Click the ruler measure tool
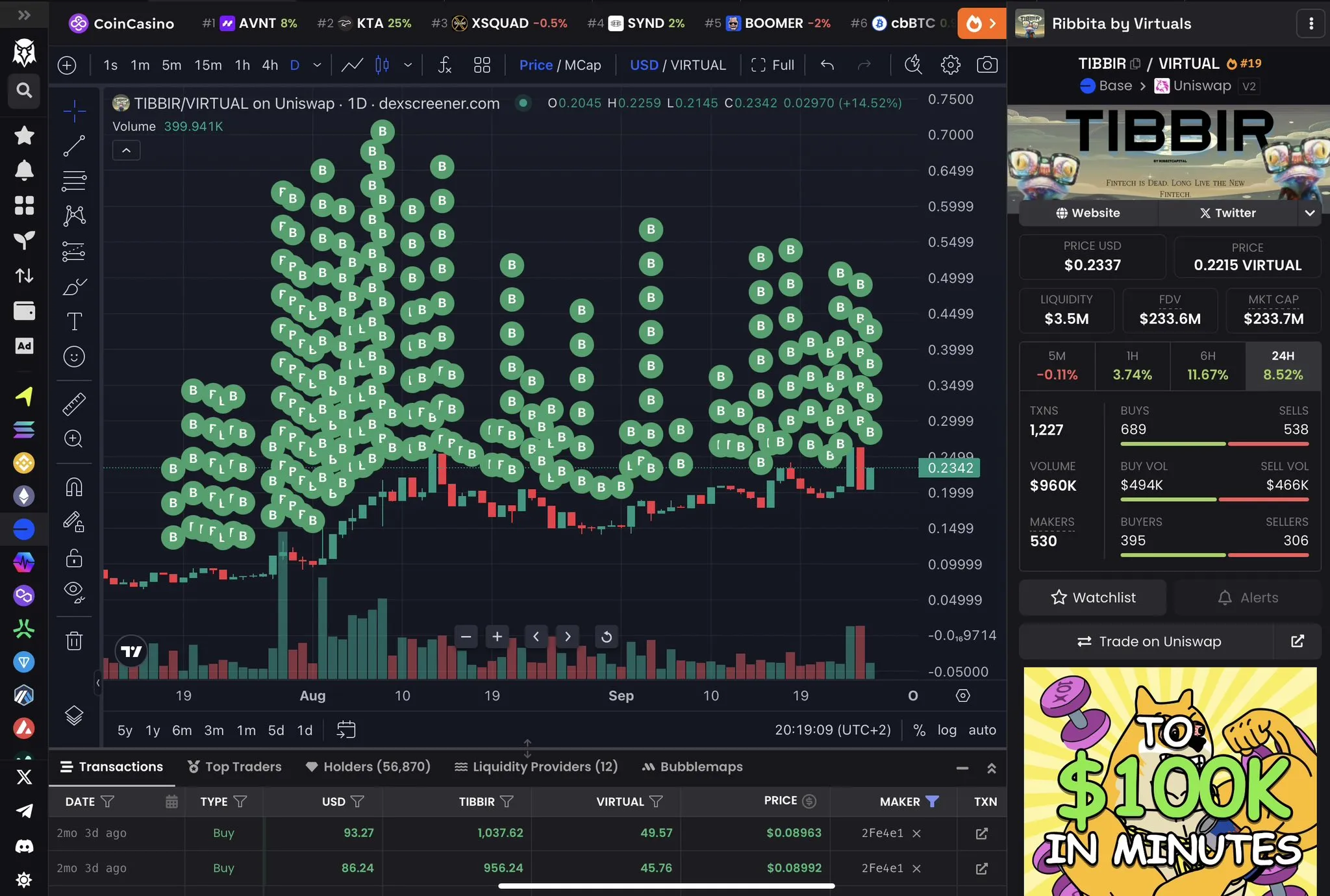The width and height of the screenshot is (1330, 896). pos(74,404)
